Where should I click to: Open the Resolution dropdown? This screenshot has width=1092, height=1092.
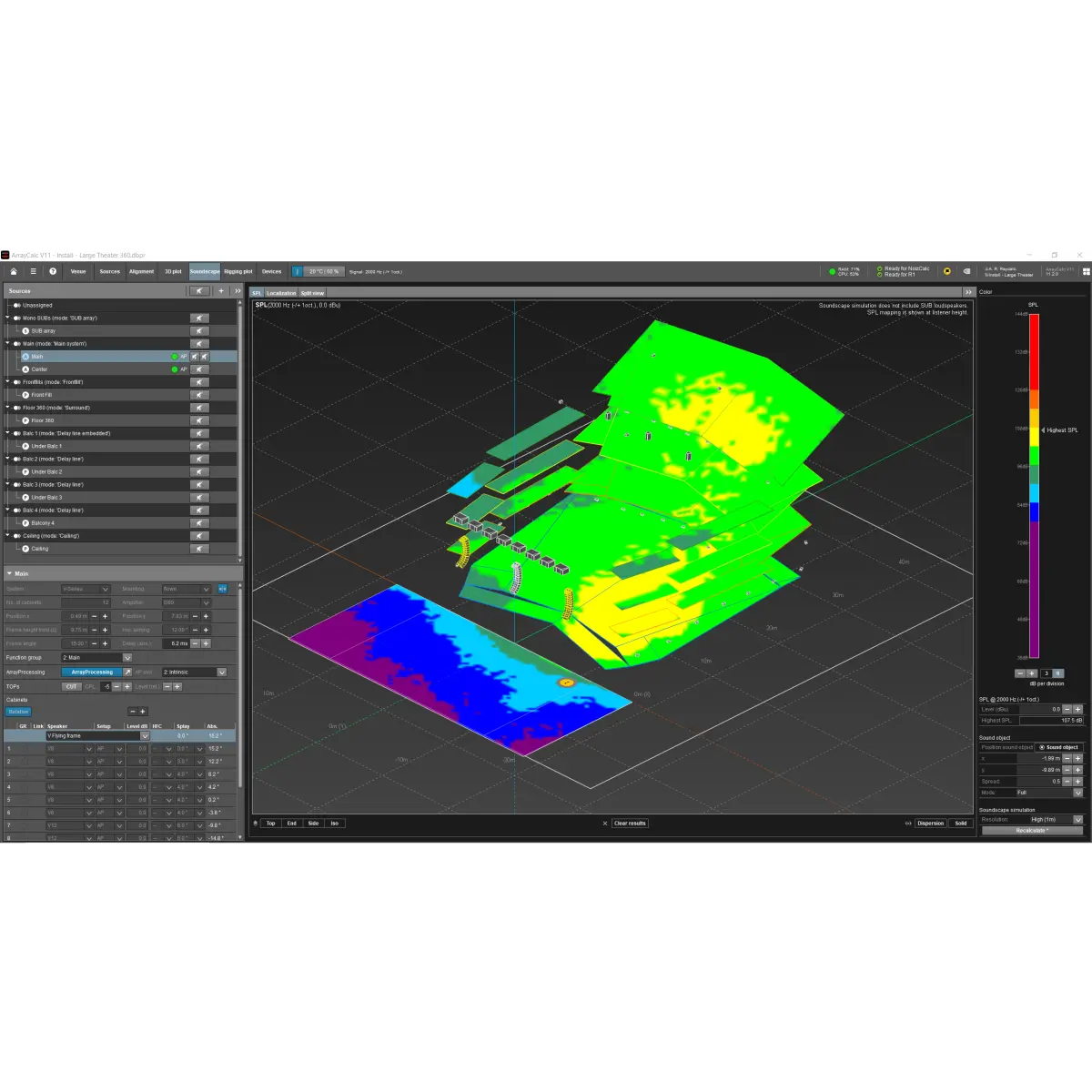coord(1077,819)
